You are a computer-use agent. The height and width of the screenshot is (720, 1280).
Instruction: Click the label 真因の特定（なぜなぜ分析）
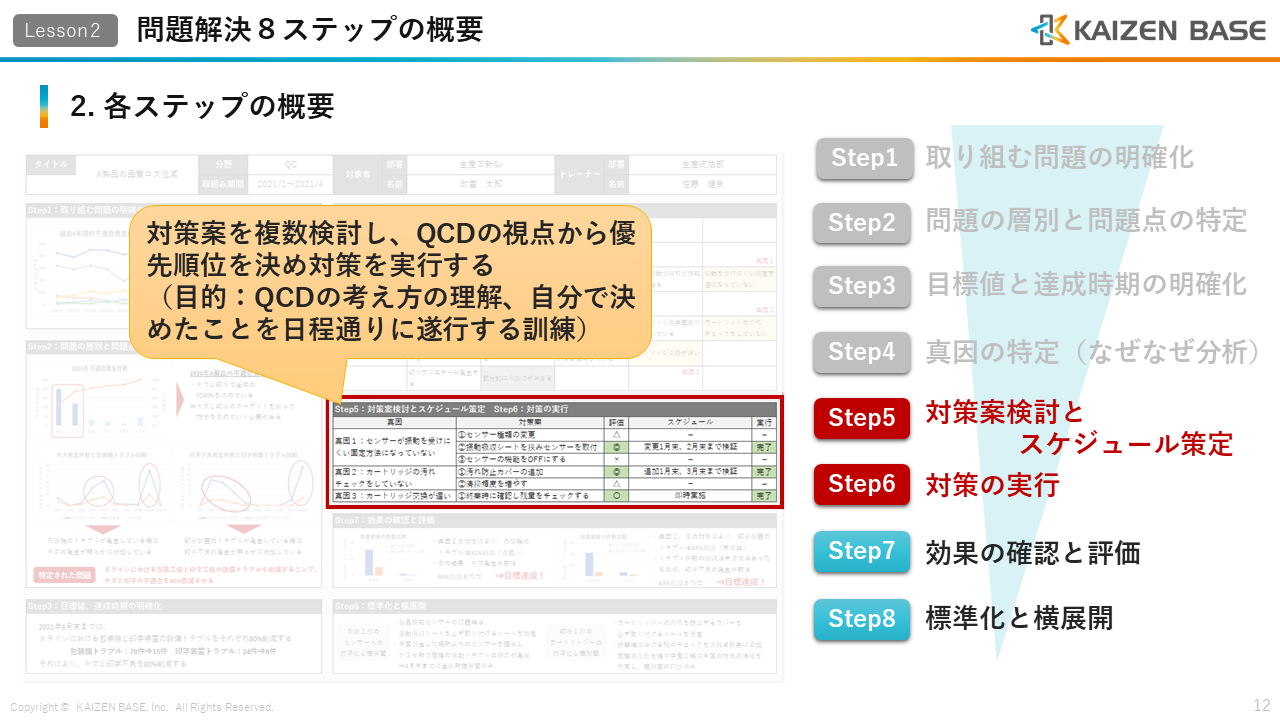[x=1093, y=351]
